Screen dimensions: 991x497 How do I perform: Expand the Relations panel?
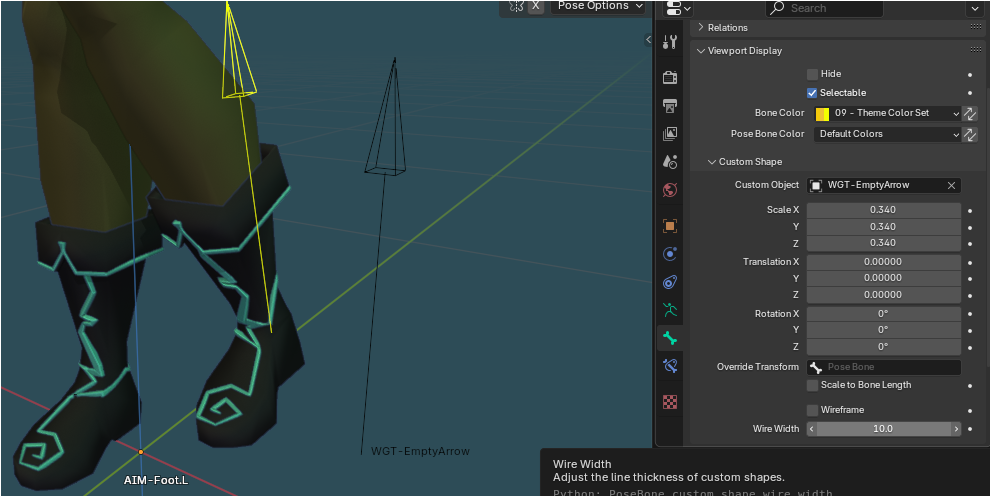[701, 27]
